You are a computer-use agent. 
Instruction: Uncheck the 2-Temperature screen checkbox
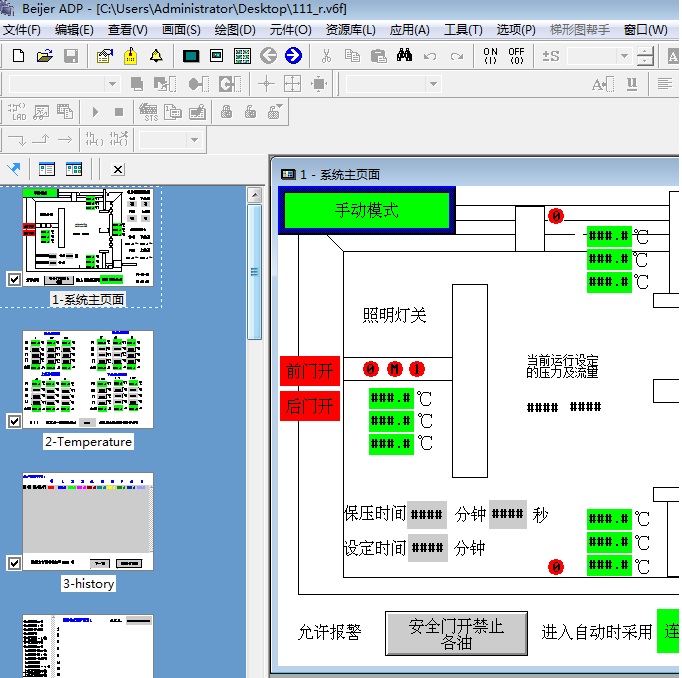pyautogui.click(x=14, y=422)
